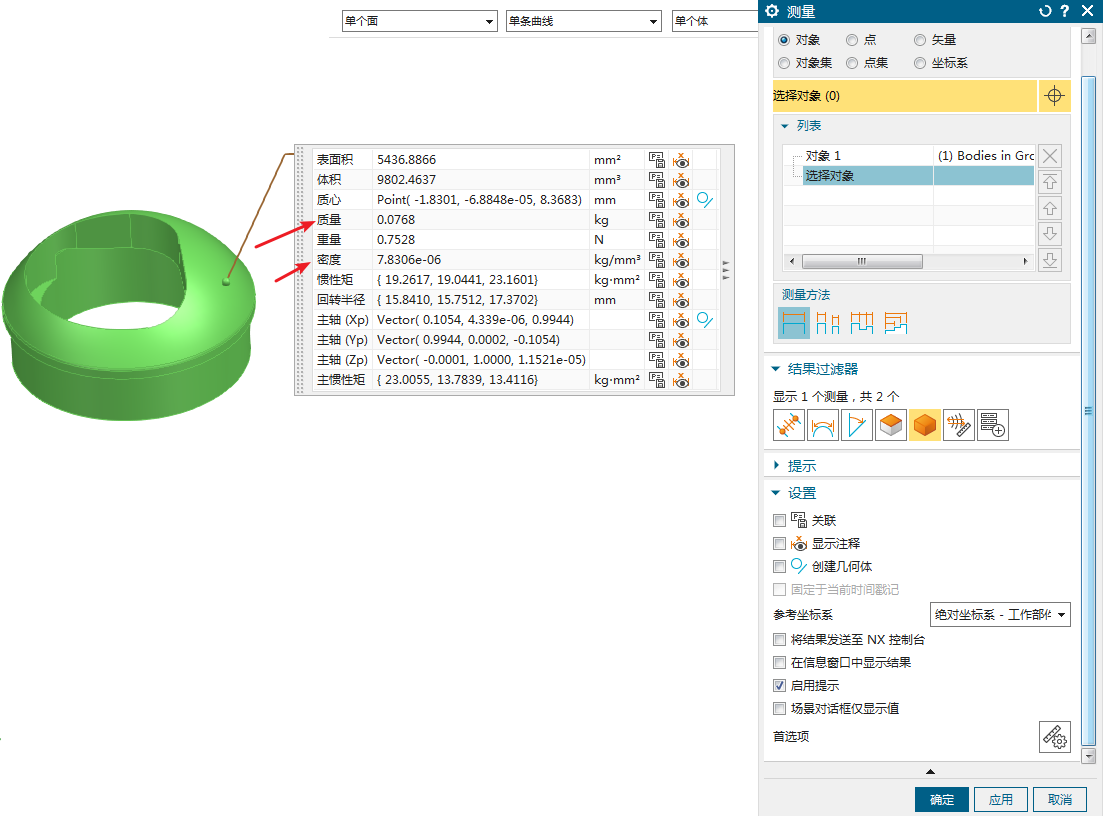Toggle annotation eye icon in 重量 row
Screen dimensions: 1109x816
680,240
